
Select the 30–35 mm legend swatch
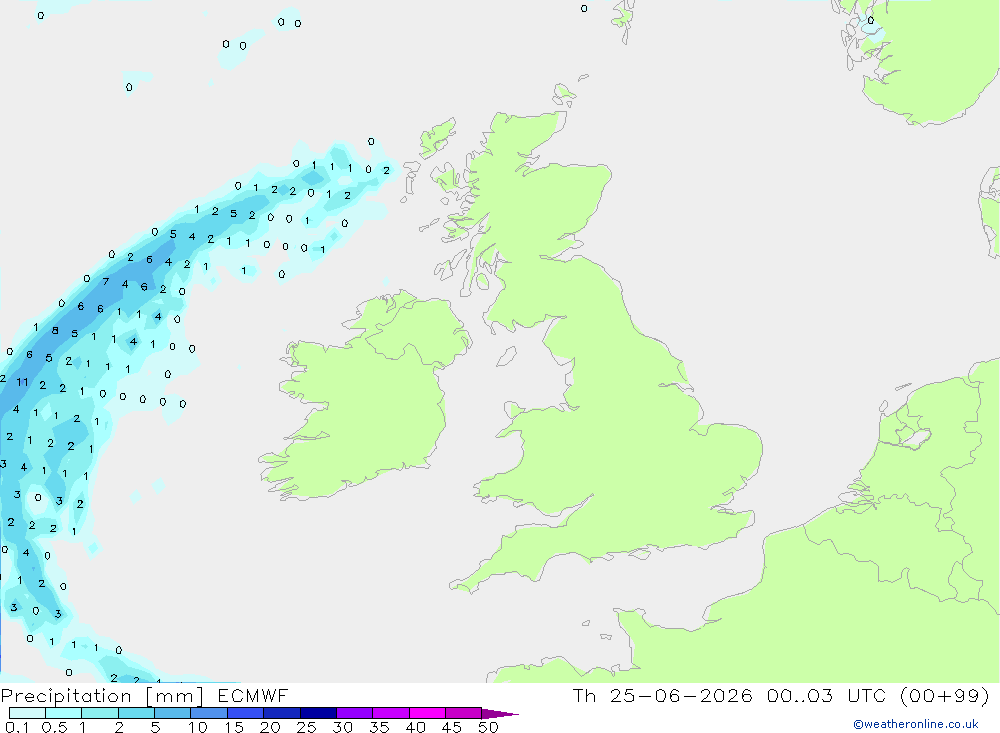354,713
